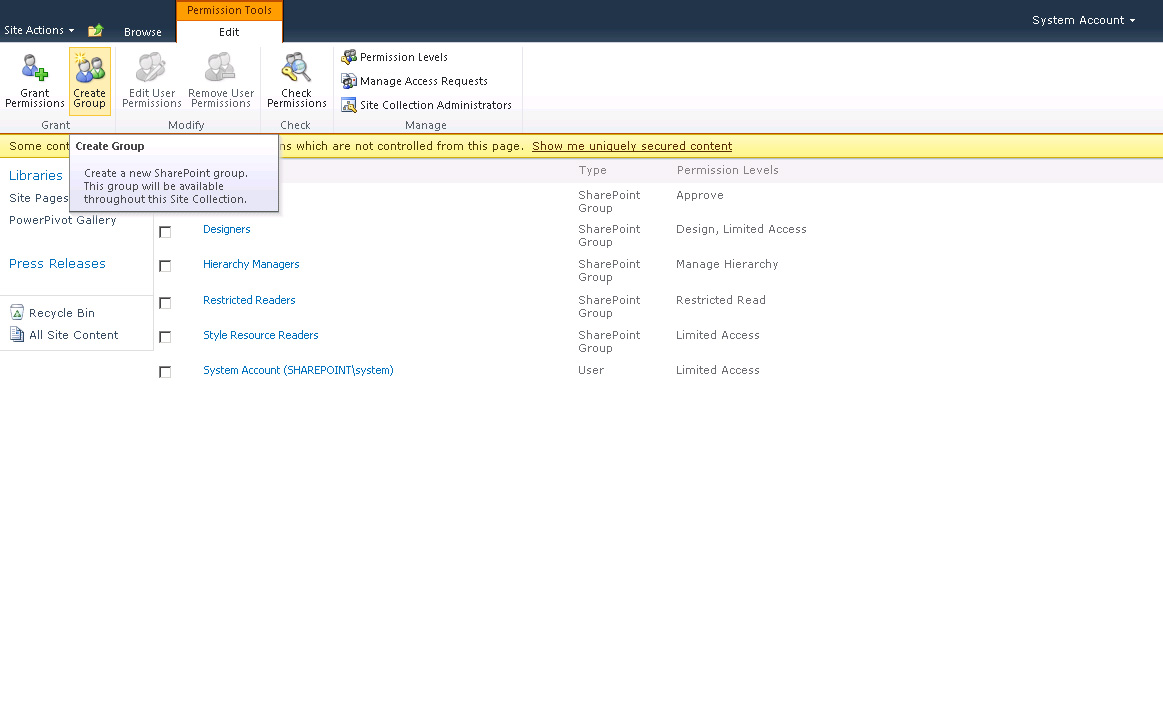This screenshot has width=1163, height=721.
Task: Open the System Account user dropdown
Action: coord(1083,20)
